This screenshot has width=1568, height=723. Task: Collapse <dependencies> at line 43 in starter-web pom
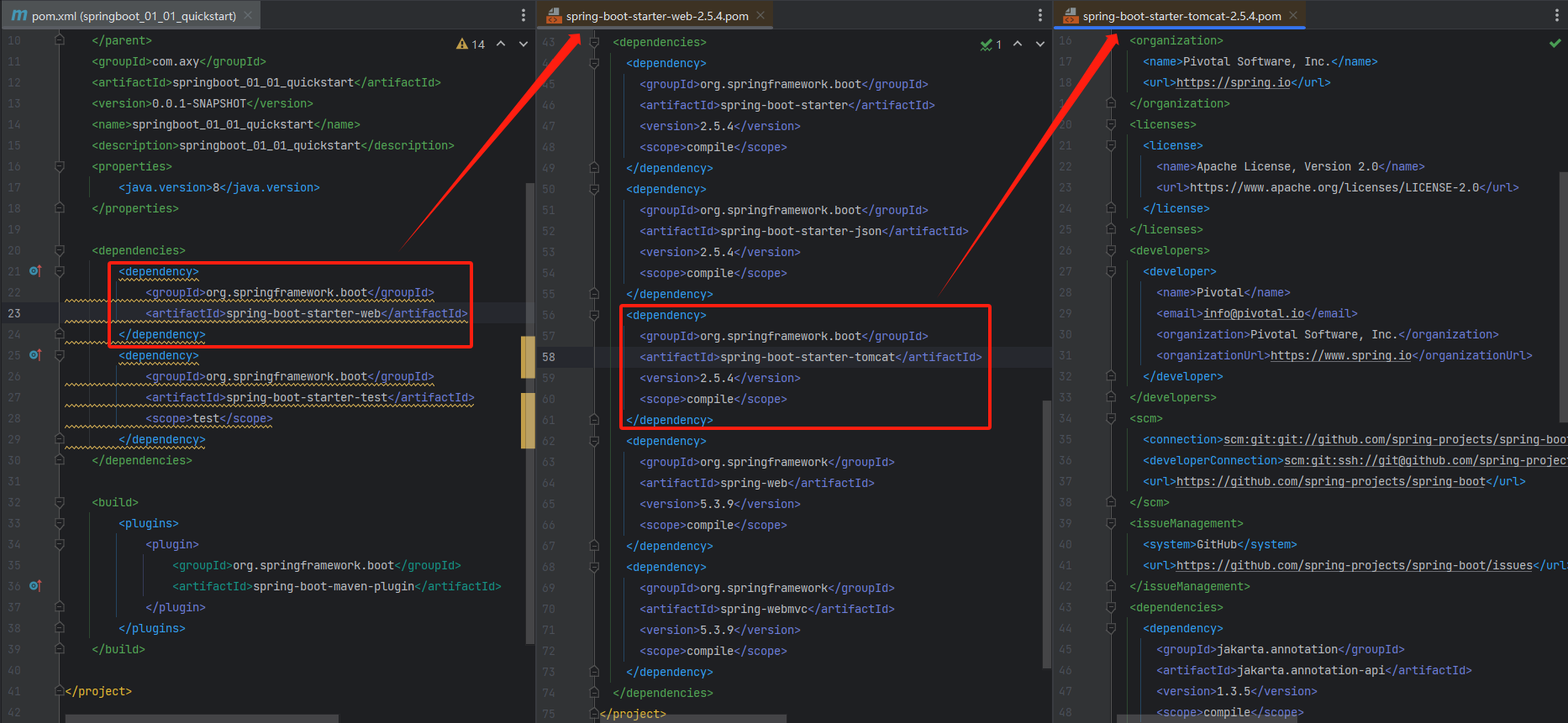(594, 42)
